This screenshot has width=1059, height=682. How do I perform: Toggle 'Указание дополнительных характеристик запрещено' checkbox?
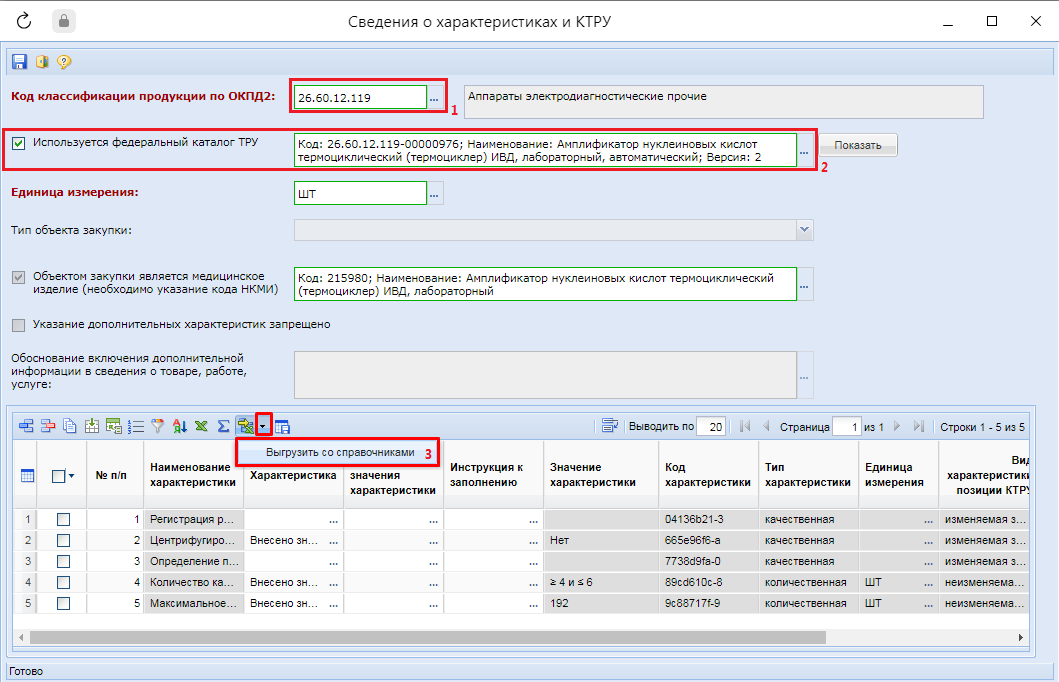tap(19, 324)
